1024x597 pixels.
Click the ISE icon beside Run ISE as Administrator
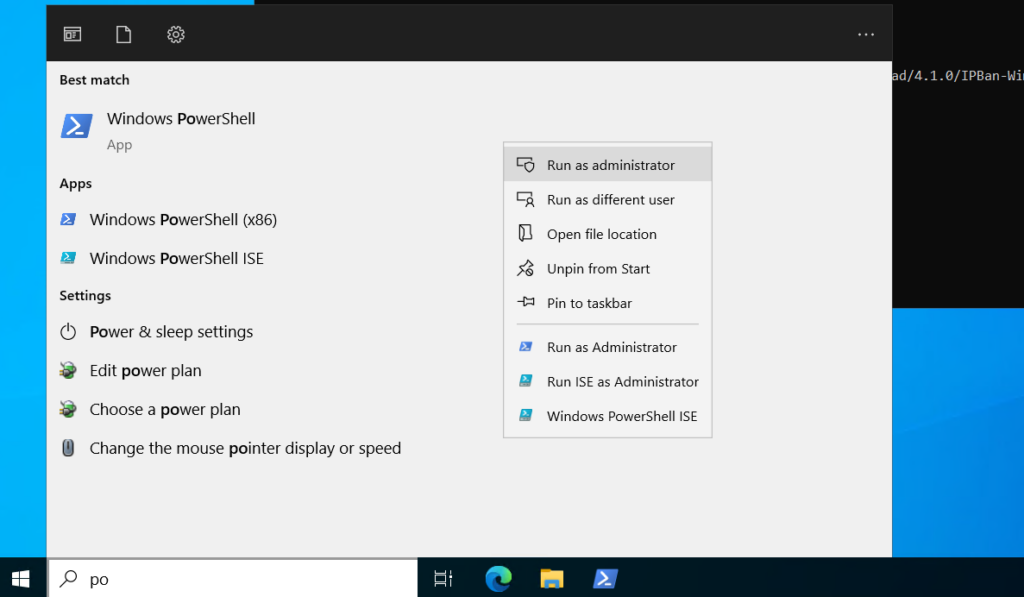[x=526, y=381]
